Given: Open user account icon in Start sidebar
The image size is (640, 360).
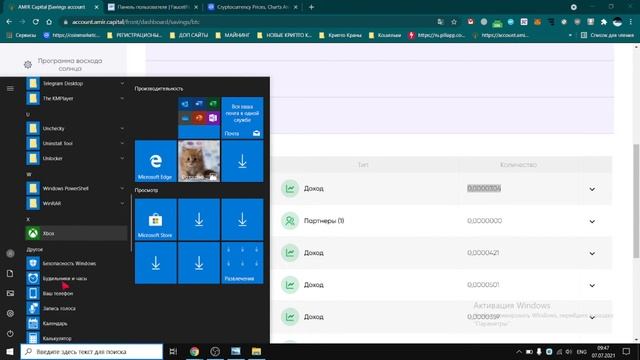Looking at the screenshot, I should (10, 253).
